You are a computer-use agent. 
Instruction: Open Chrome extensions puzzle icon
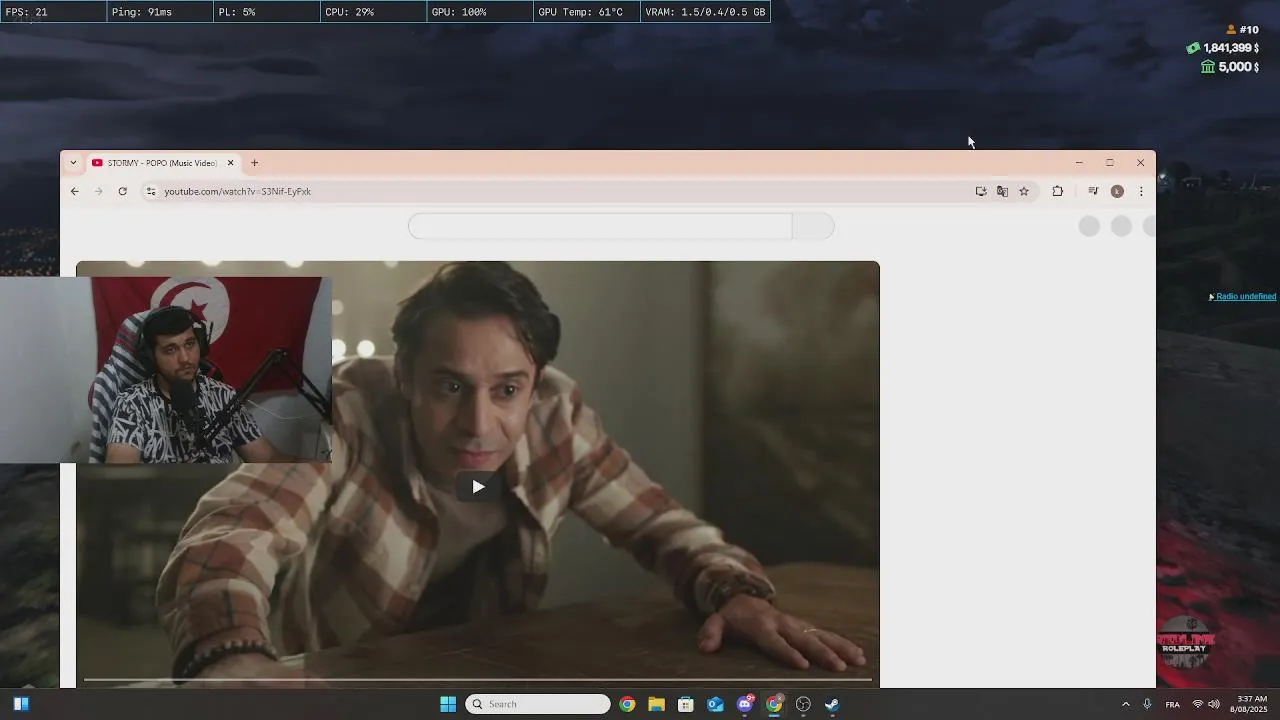tap(1057, 191)
